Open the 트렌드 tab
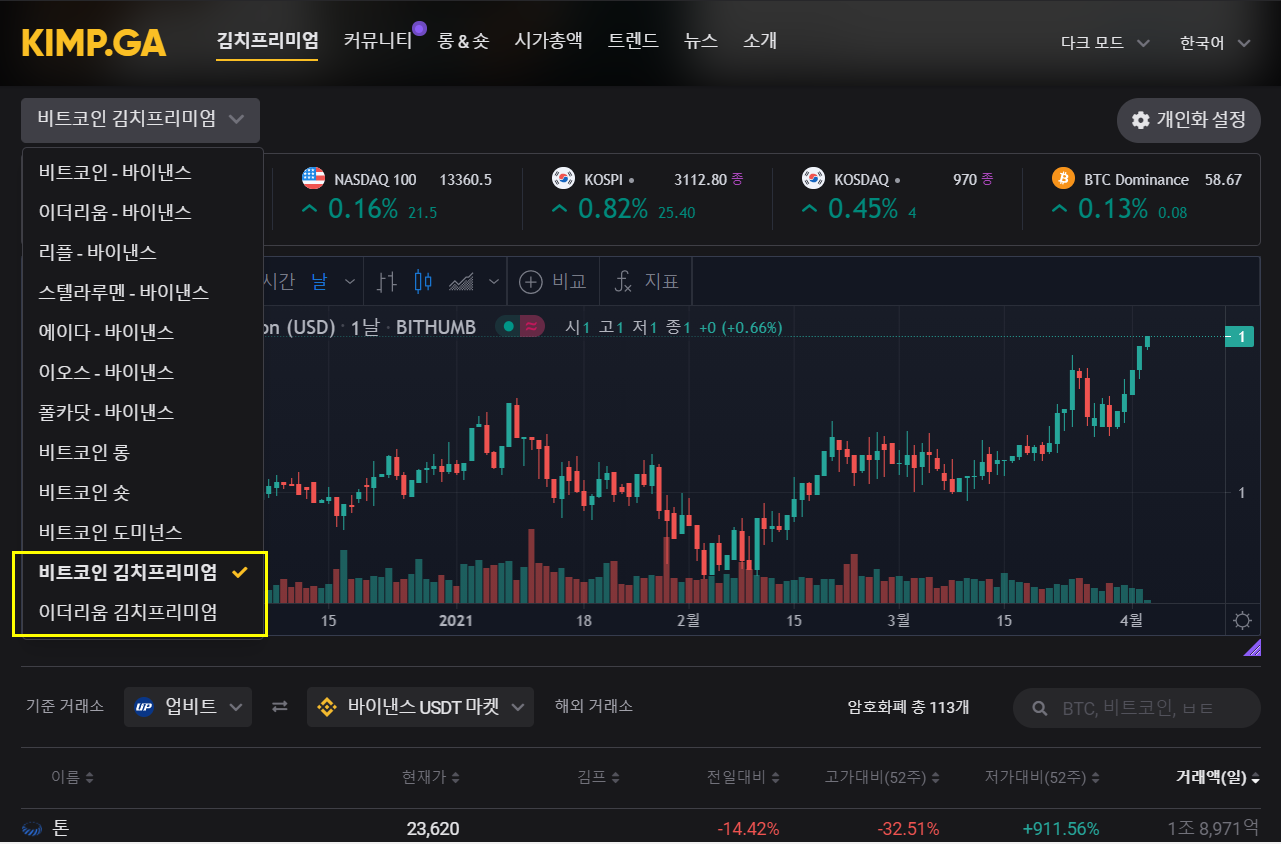This screenshot has width=1281, height=844. (x=633, y=41)
